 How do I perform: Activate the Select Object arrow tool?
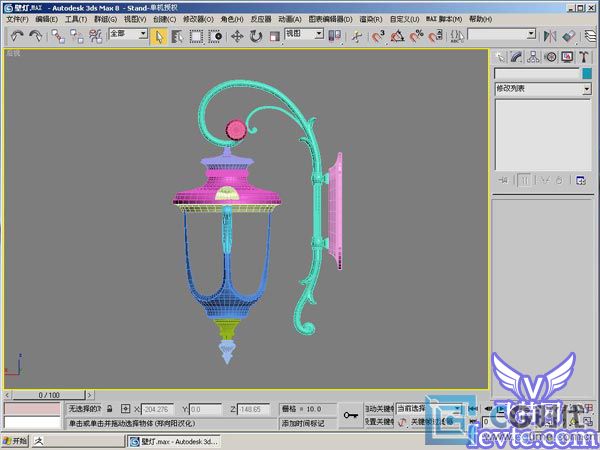pos(159,37)
